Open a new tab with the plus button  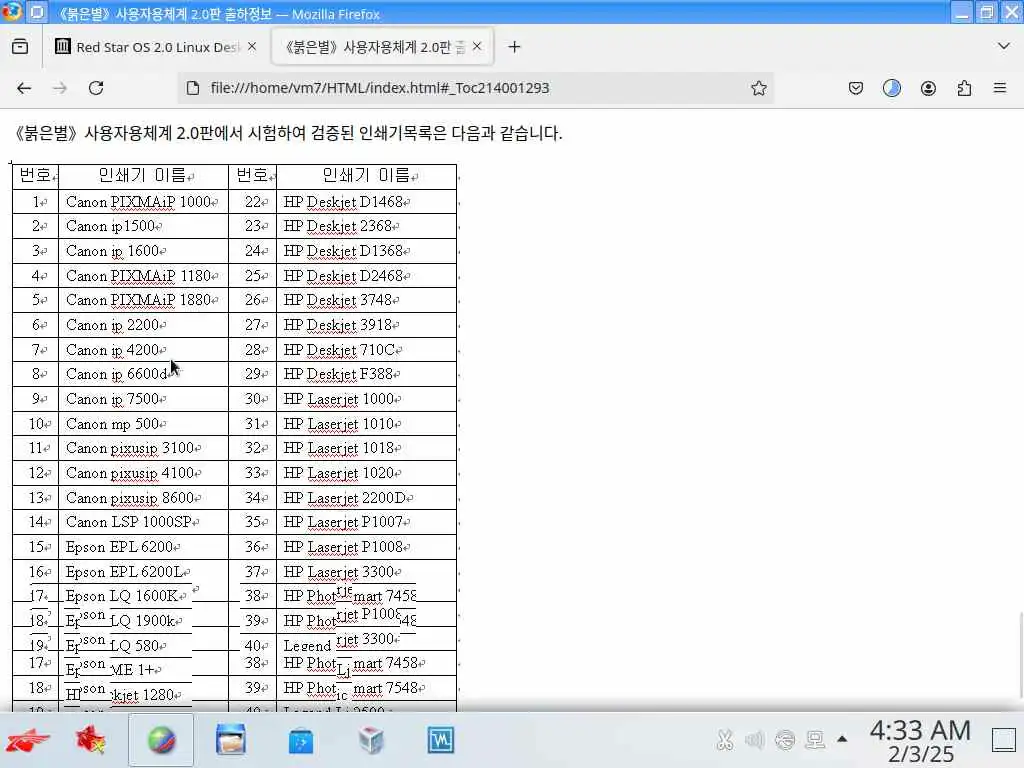pos(515,46)
